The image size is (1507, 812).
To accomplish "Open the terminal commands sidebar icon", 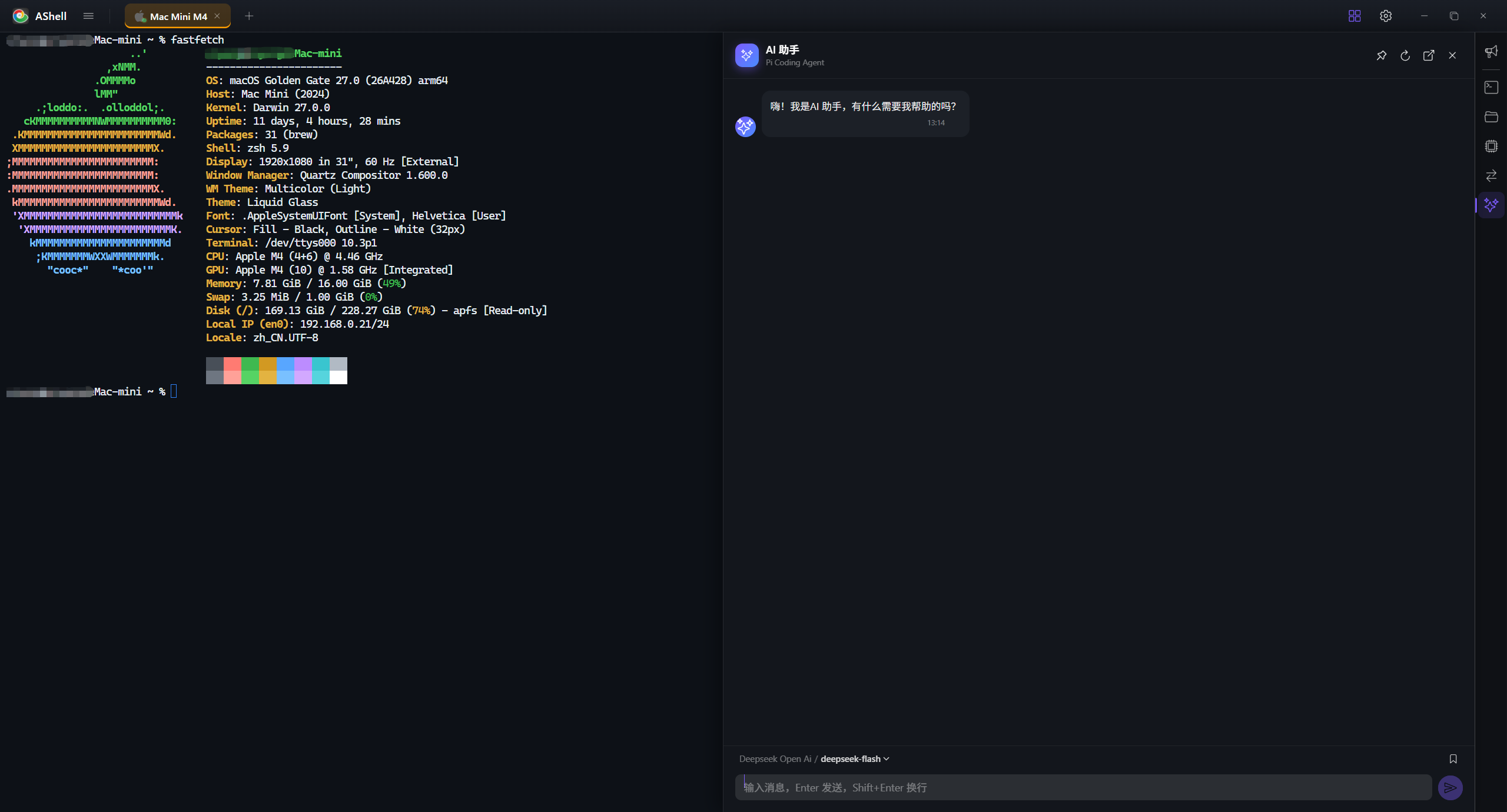I will pos(1491,87).
